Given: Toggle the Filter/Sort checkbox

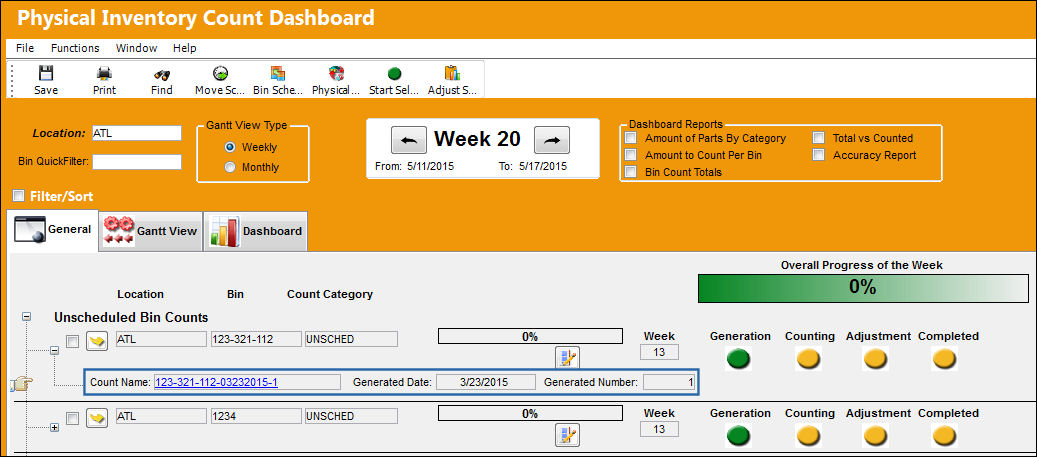Looking at the screenshot, I should [19, 196].
